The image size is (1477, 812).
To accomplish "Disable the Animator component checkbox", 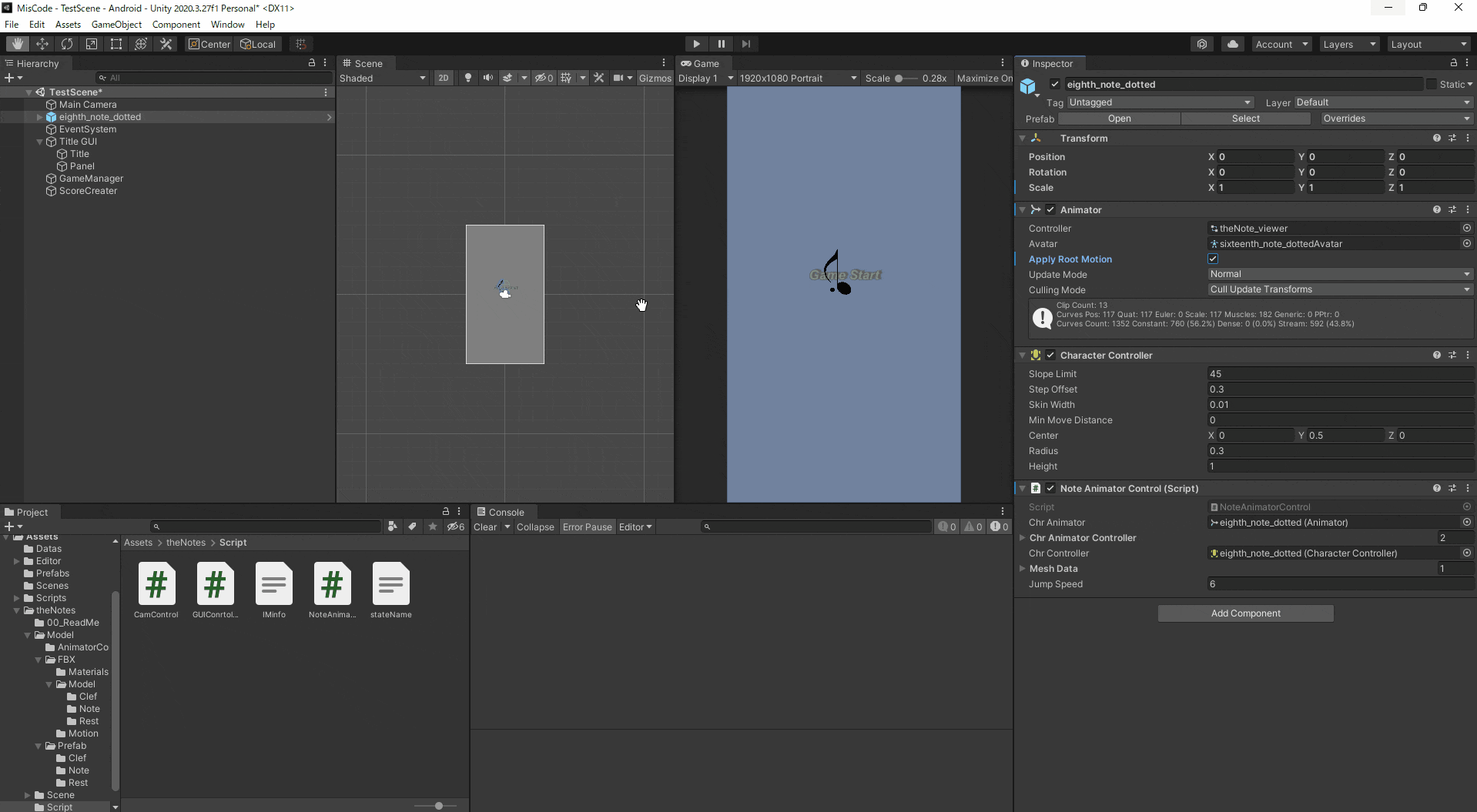I will point(1050,209).
